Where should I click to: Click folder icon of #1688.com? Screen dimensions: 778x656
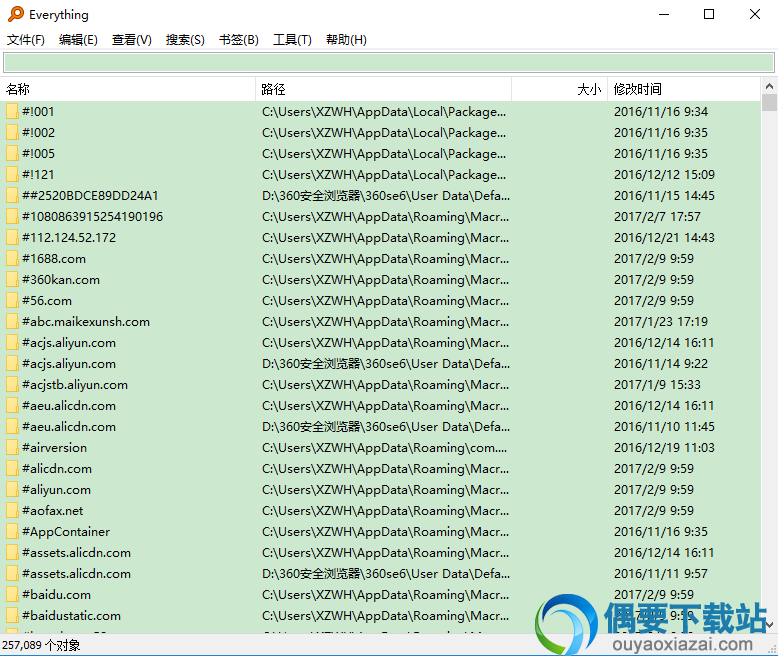click(12, 259)
